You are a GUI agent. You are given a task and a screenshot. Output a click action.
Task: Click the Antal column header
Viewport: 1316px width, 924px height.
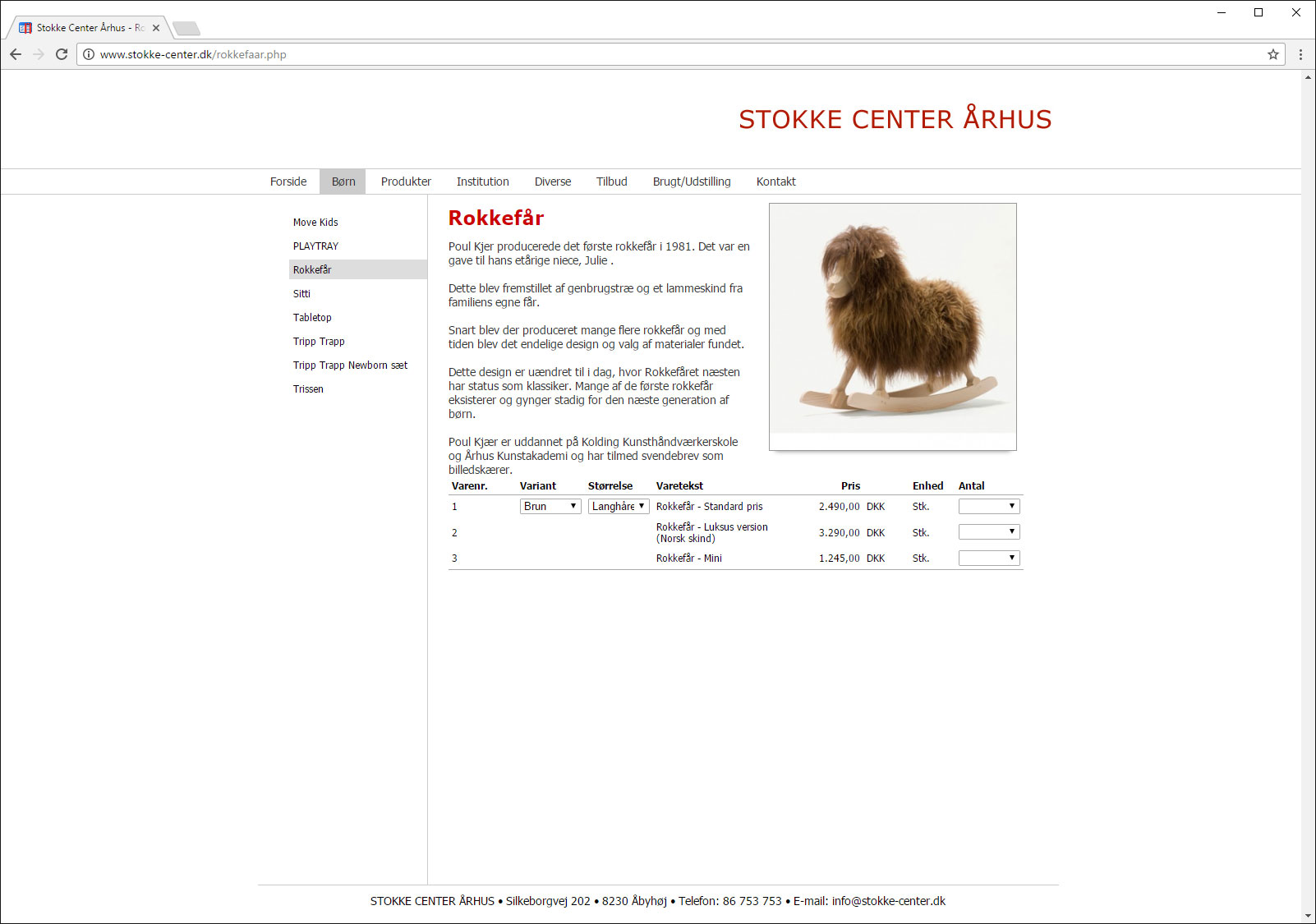[971, 486]
